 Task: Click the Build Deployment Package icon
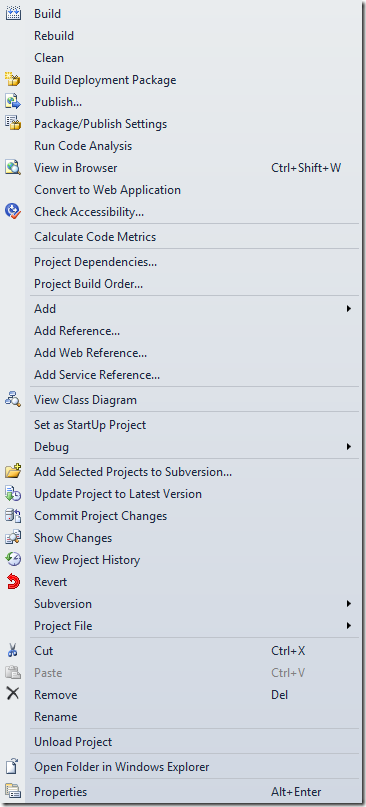coord(13,80)
